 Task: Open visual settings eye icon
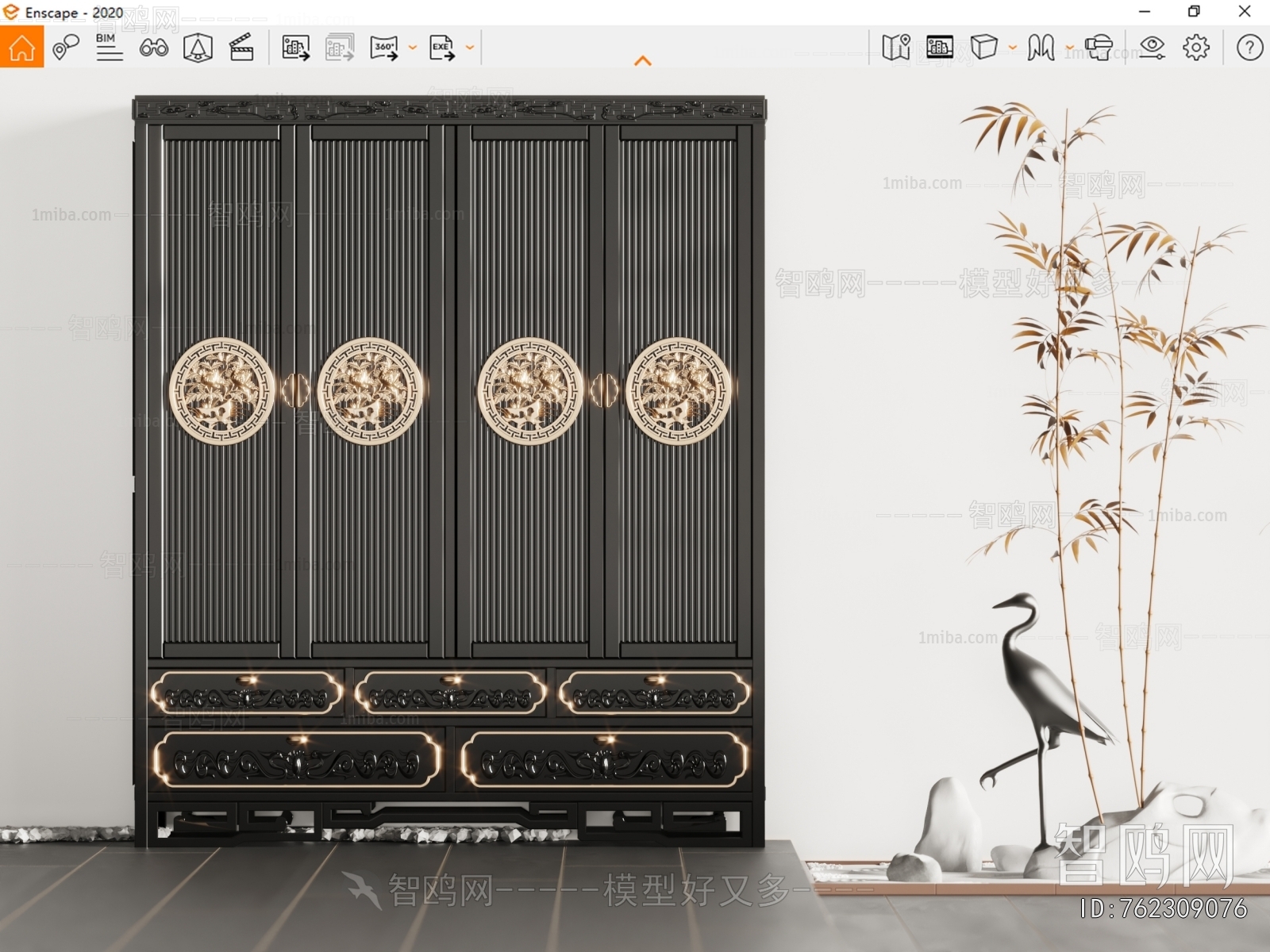coord(1152,48)
